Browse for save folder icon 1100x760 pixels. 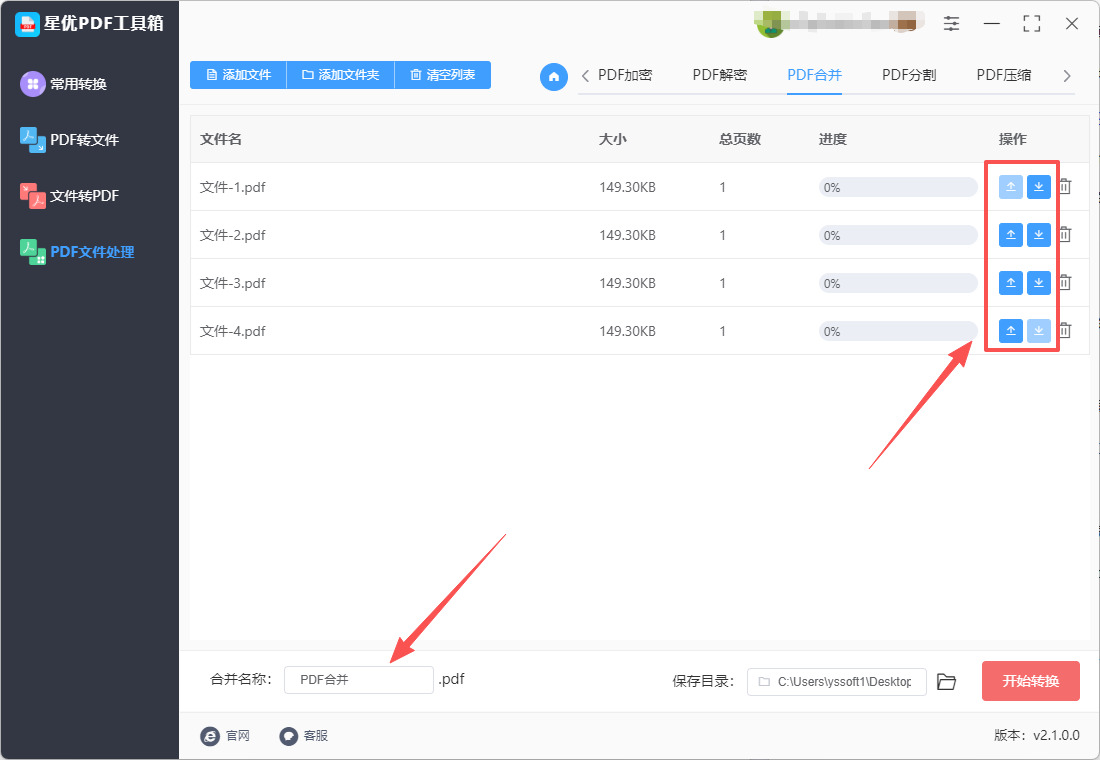946,681
